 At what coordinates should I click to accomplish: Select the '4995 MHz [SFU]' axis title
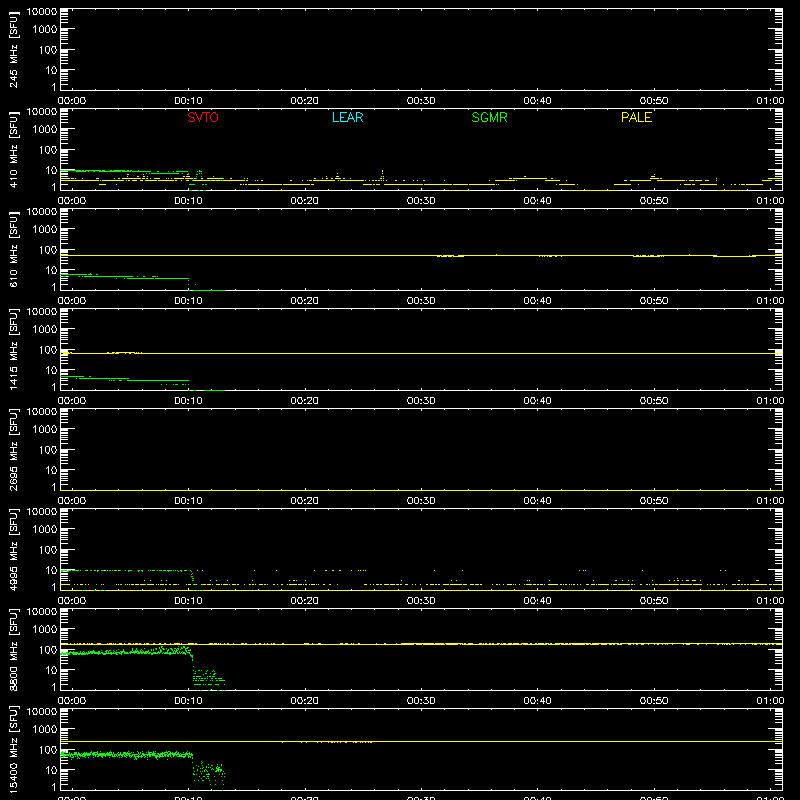click(13, 549)
